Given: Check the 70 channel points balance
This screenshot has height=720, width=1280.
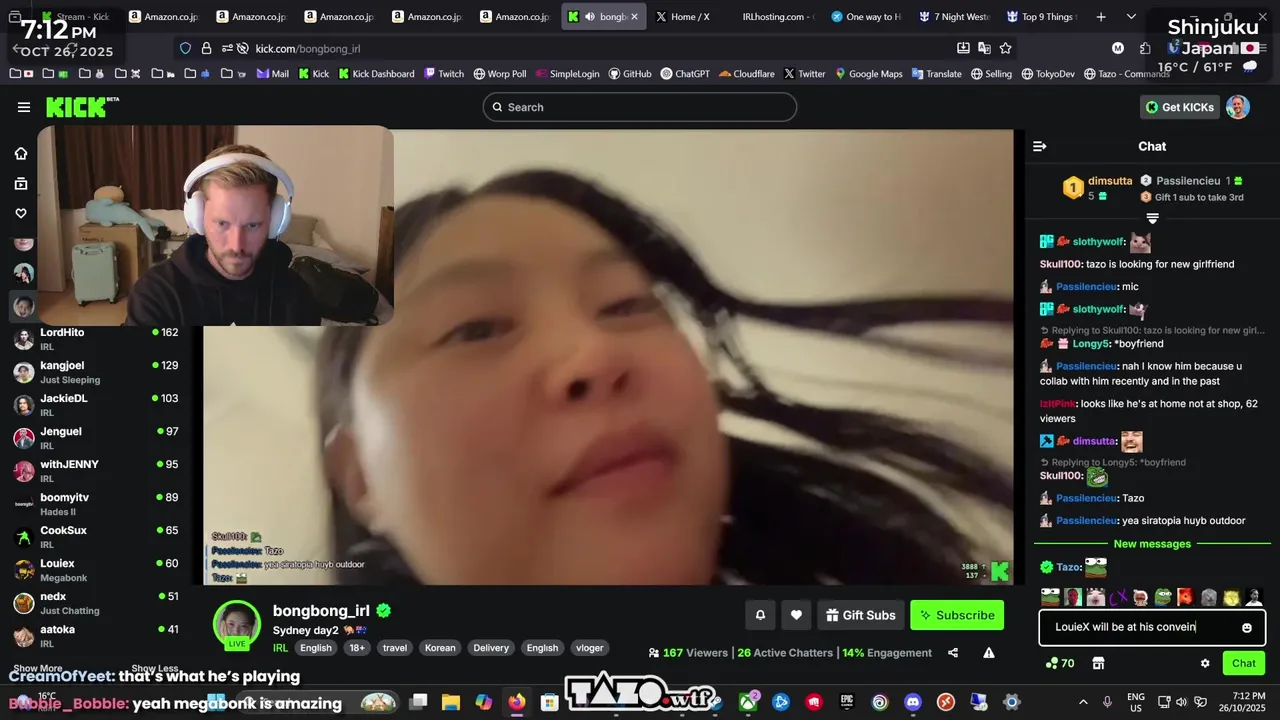Looking at the screenshot, I should click(1060, 663).
